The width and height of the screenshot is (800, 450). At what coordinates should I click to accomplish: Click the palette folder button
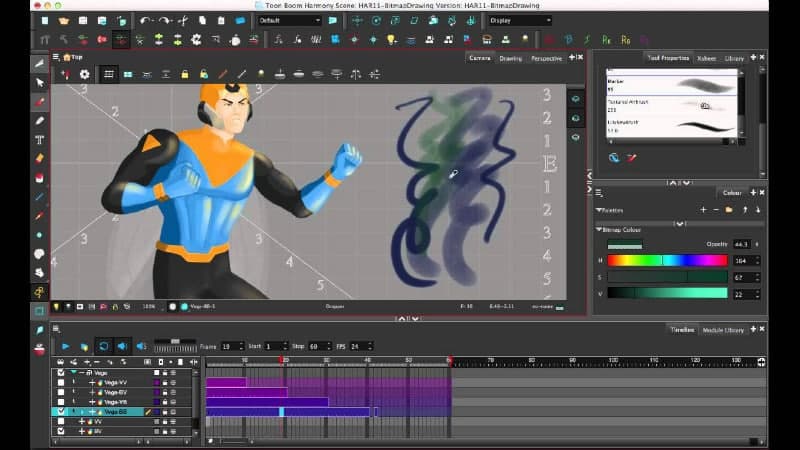(x=729, y=210)
